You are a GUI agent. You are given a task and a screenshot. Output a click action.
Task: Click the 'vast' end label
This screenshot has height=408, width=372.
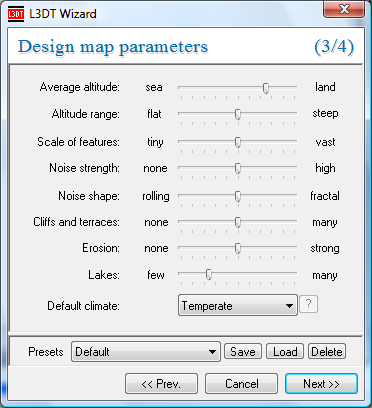tap(325, 142)
